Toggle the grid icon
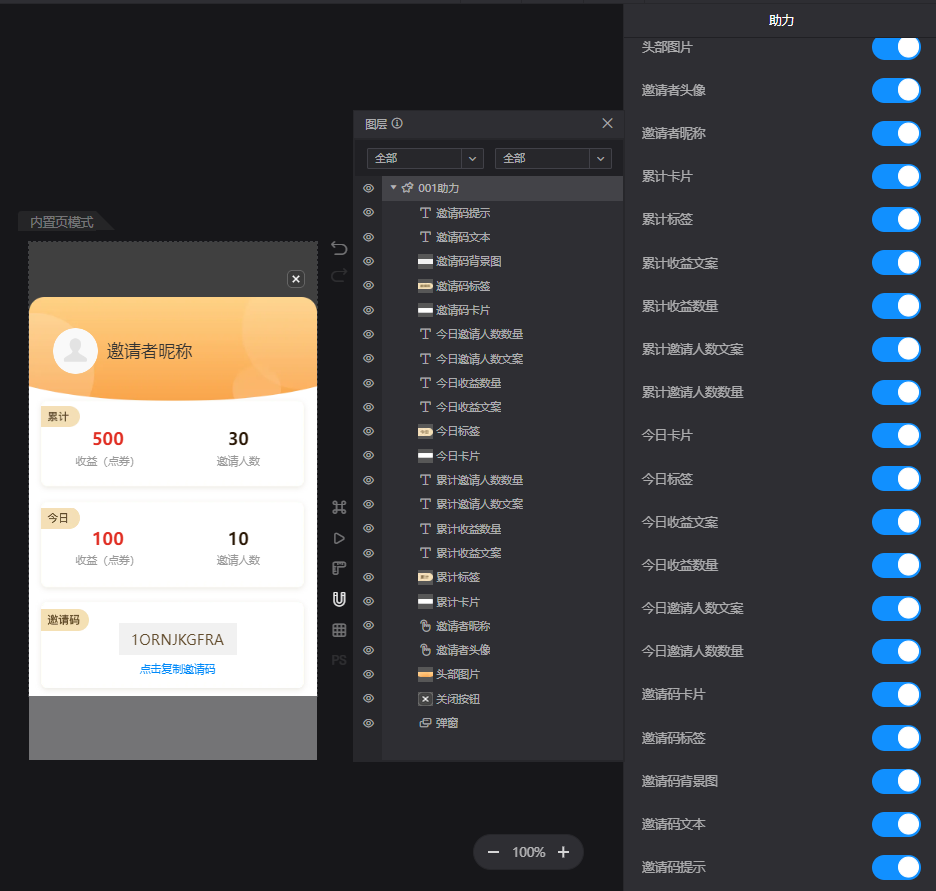The height and width of the screenshot is (891, 936). pyautogui.click(x=339, y=630)
